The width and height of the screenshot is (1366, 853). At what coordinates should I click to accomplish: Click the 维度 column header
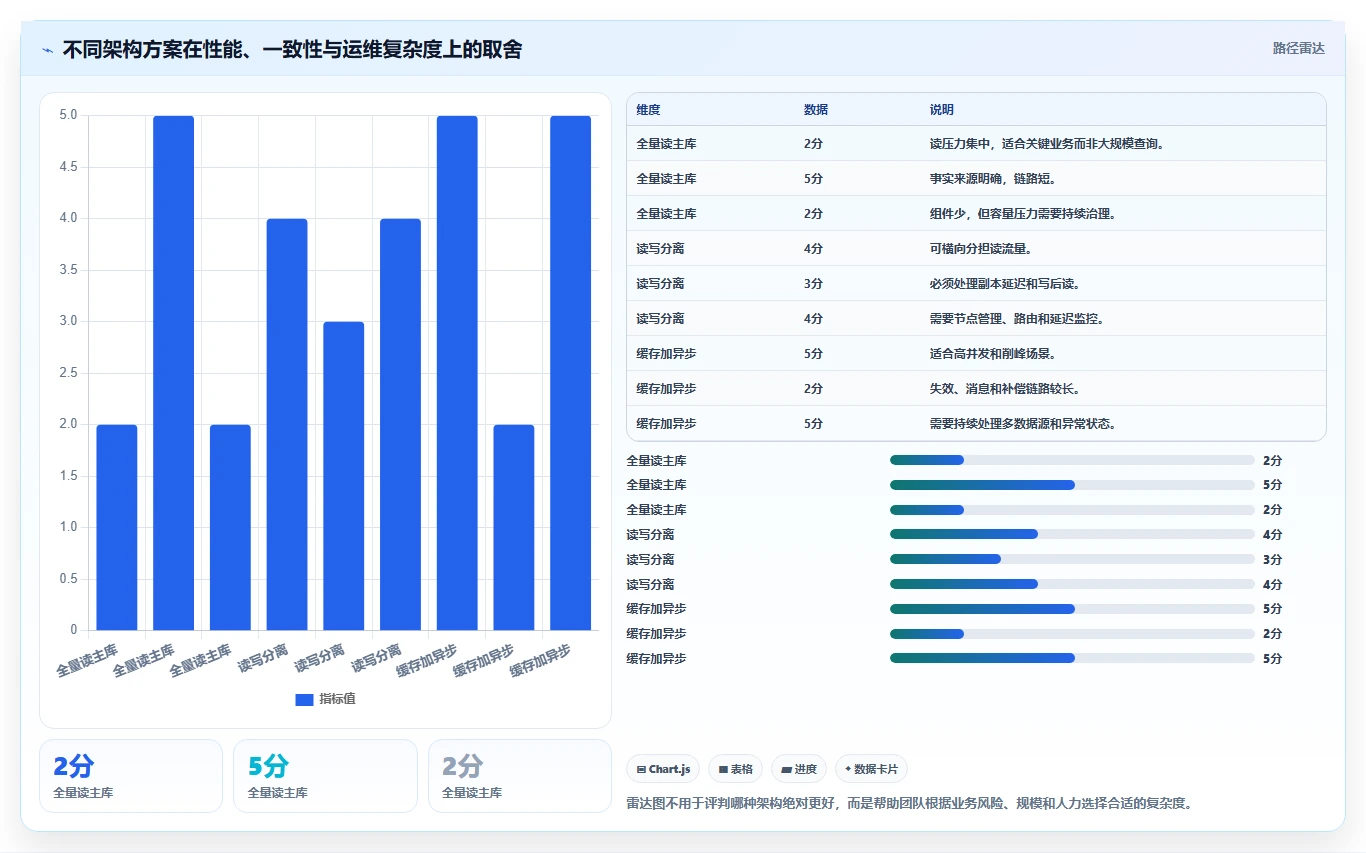point(648,110)
